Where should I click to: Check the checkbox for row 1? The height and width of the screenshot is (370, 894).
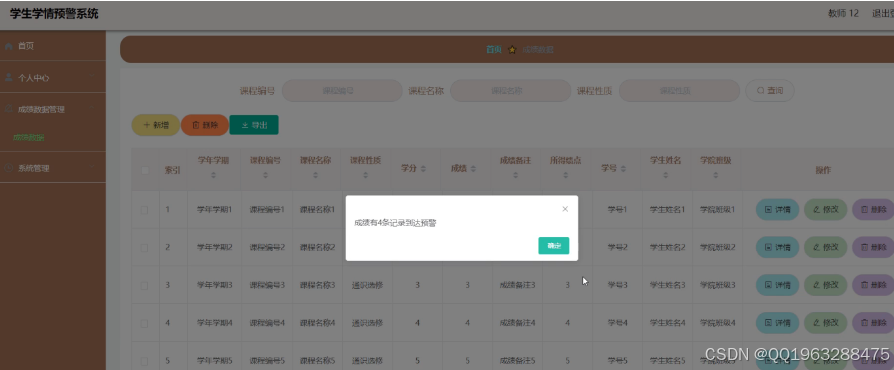point(145,210)
